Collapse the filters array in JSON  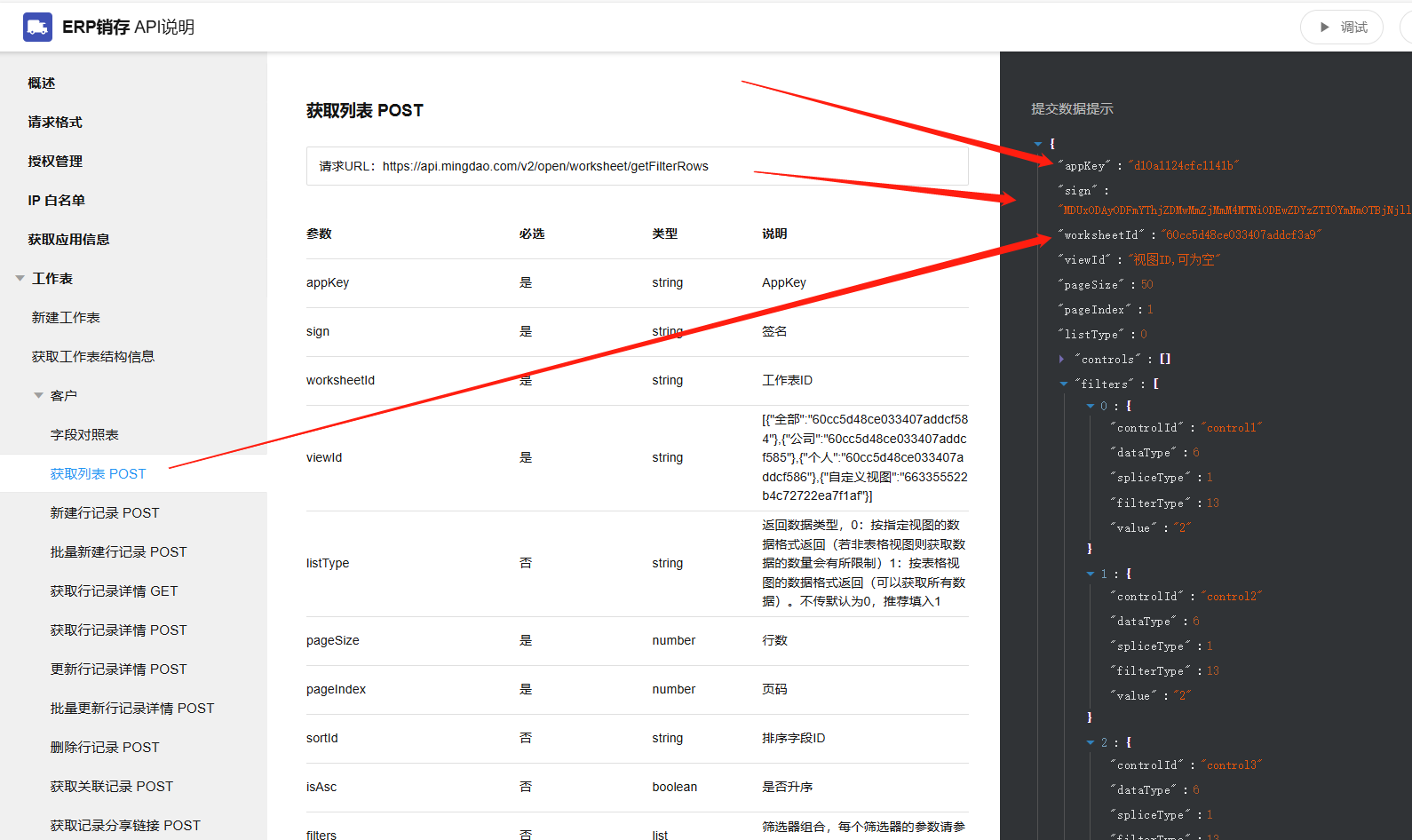(1064, 384)
